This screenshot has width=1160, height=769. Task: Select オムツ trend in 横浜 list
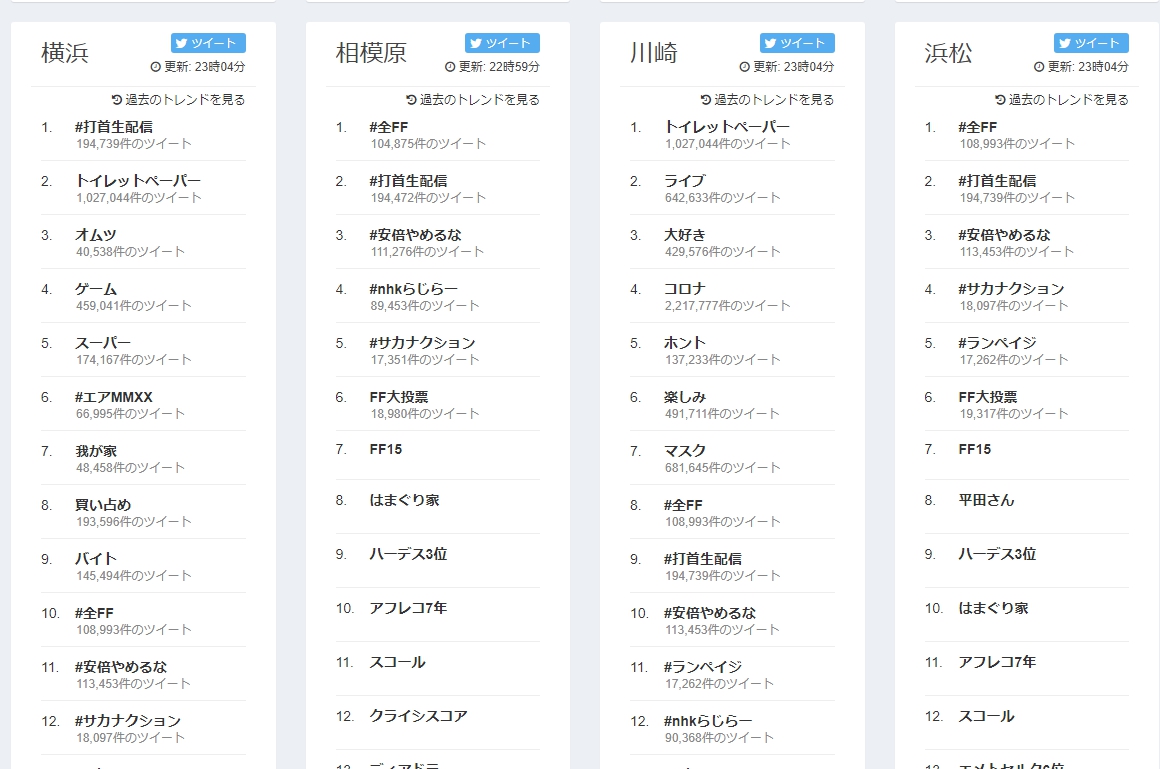[95, 235]
